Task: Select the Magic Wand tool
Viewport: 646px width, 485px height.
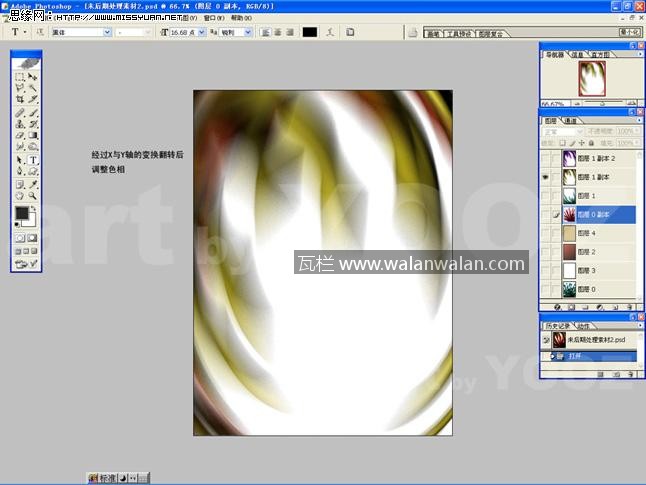Action: [x=33, y=88]
